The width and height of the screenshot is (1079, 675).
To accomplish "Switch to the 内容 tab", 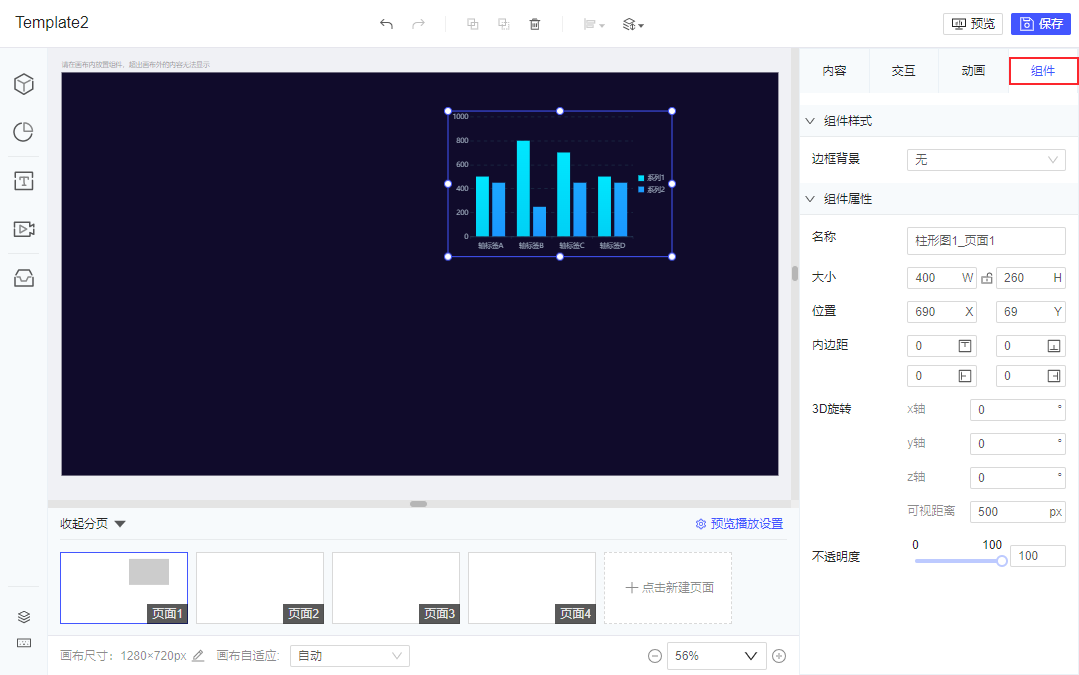I will [835, 70].
